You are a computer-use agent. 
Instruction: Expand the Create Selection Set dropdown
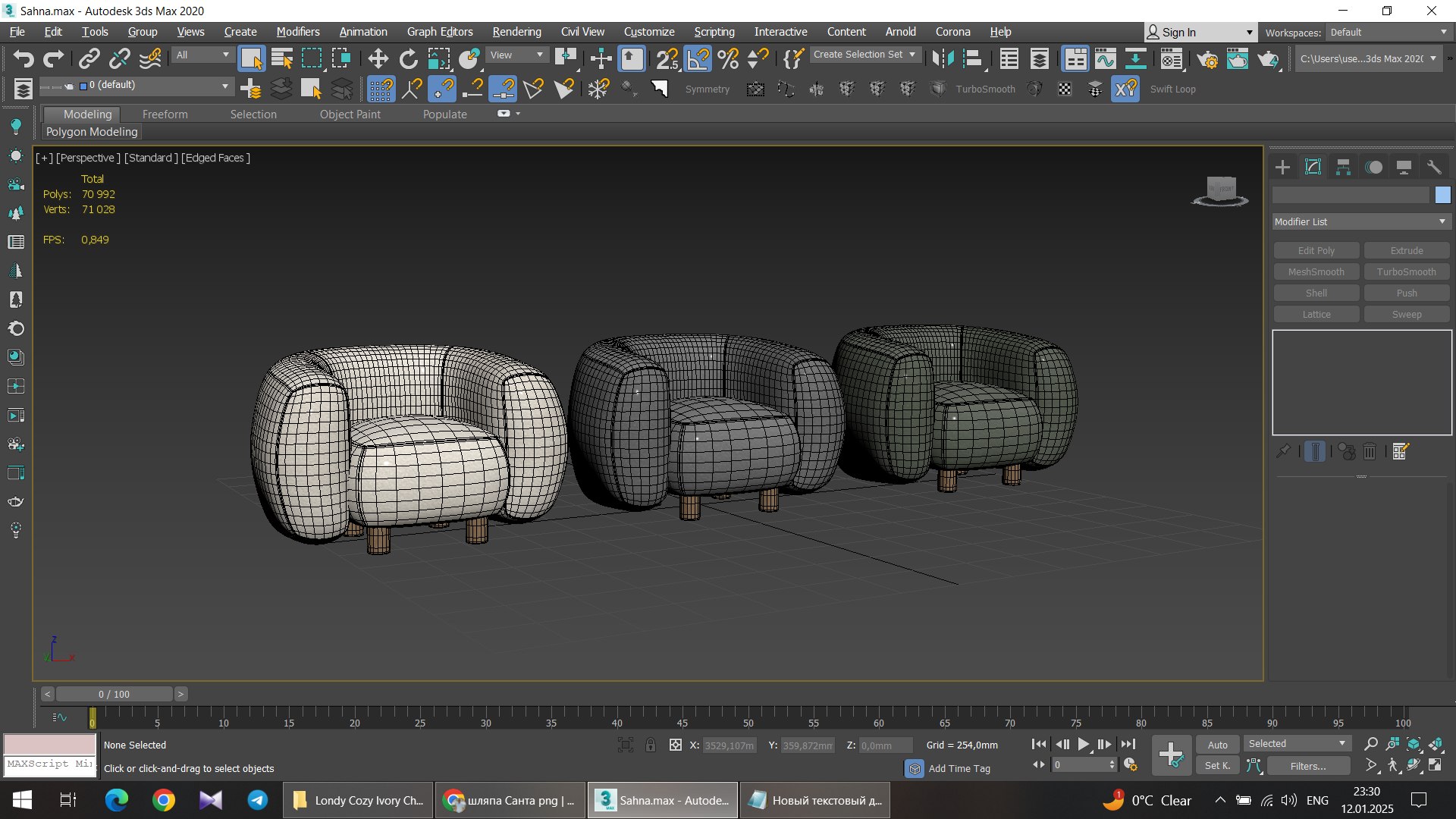coord(864,55)
